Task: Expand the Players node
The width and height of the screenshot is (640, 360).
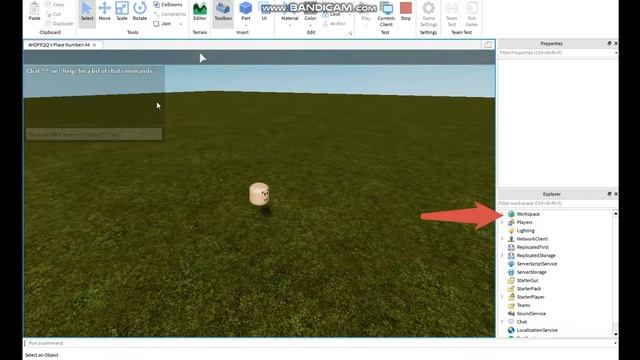Action: (x=502, y=222)
